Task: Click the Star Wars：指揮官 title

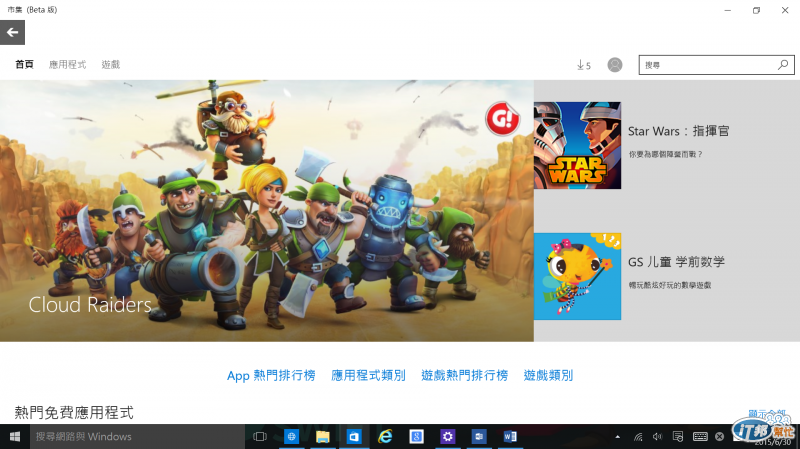Action: [678, 131]
